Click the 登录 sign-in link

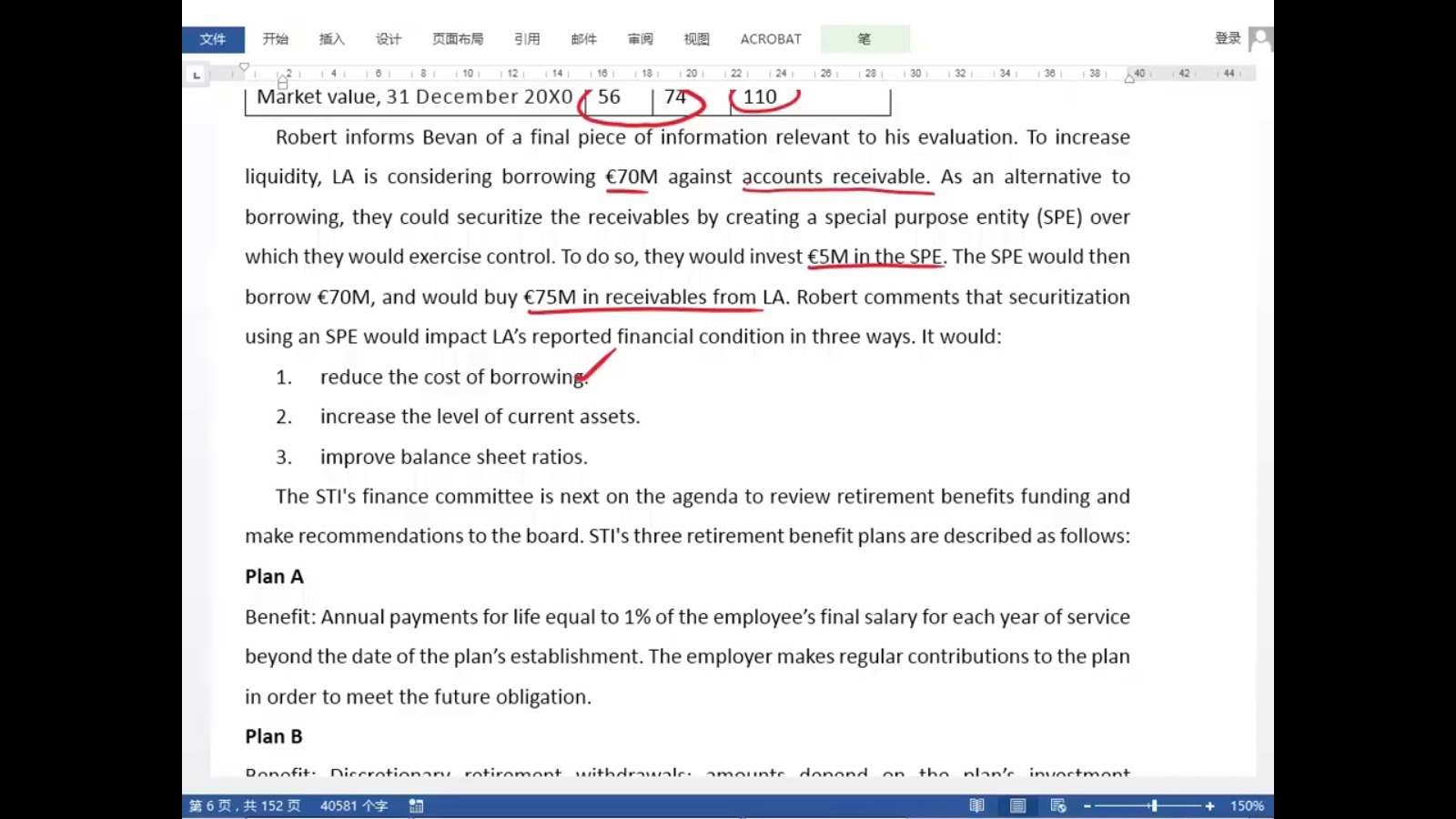tap(1228, 38)
